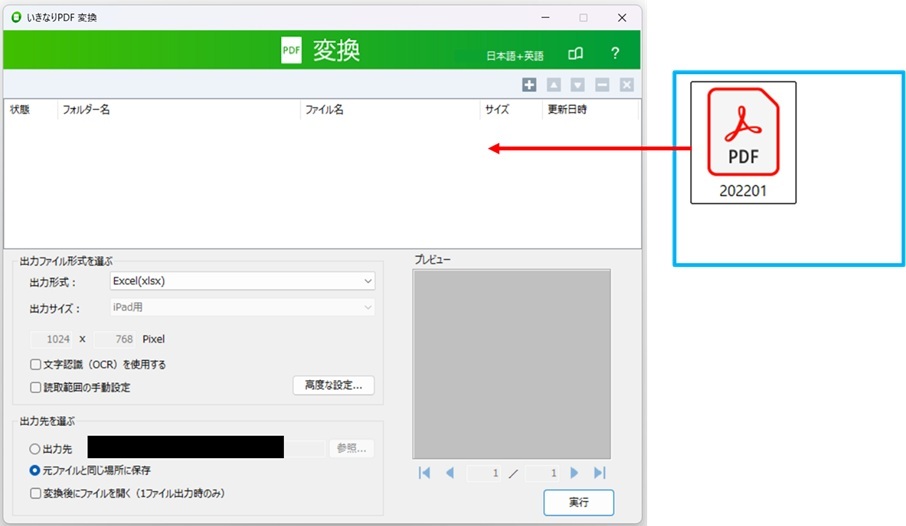Open help with the question mark icon

[615, 54]
